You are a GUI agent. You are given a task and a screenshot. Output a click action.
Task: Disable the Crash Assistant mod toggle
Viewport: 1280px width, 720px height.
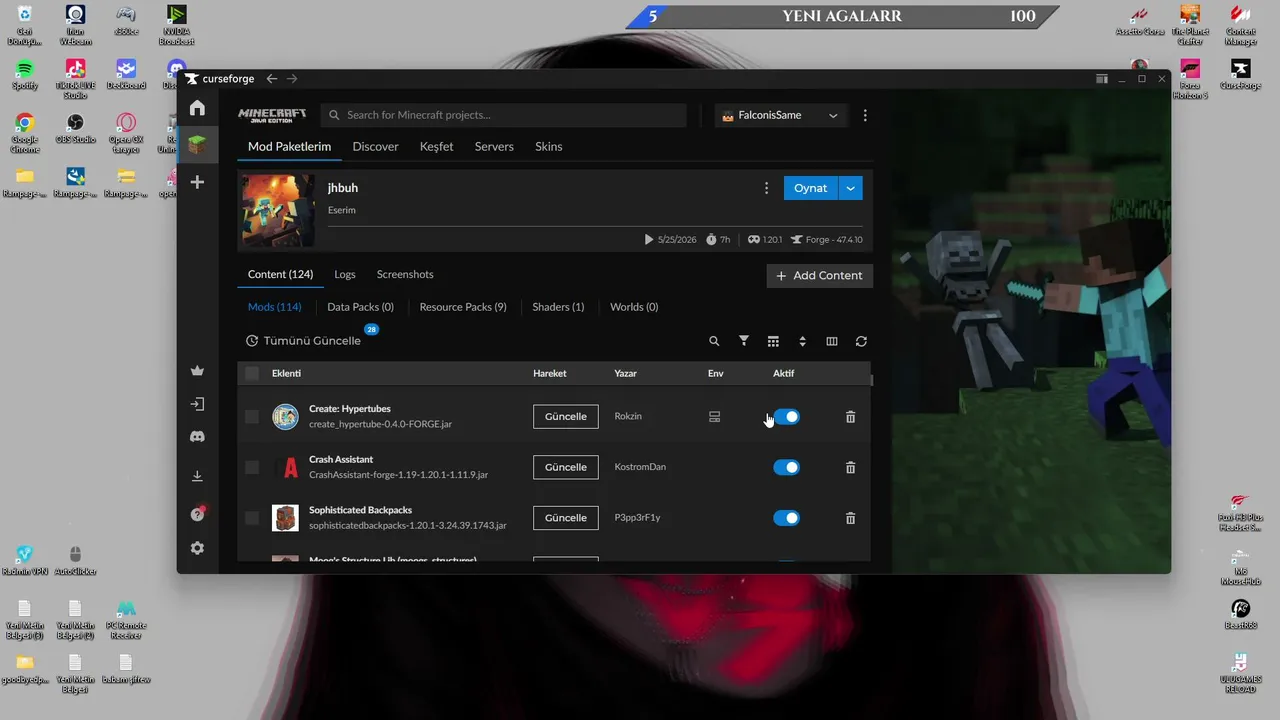click(x=787, y=467)
